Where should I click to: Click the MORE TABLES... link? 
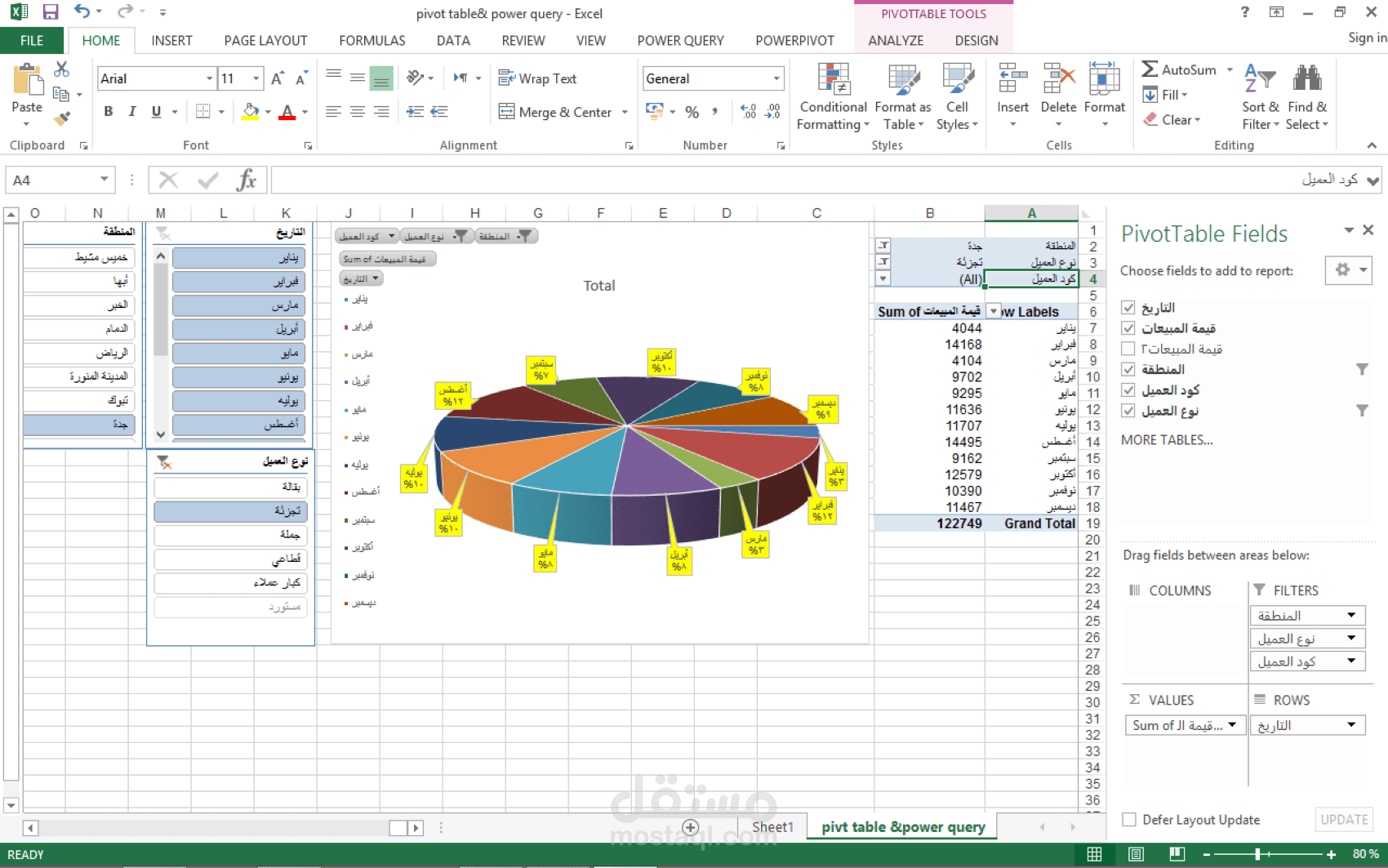click(x=1167, y=440)
